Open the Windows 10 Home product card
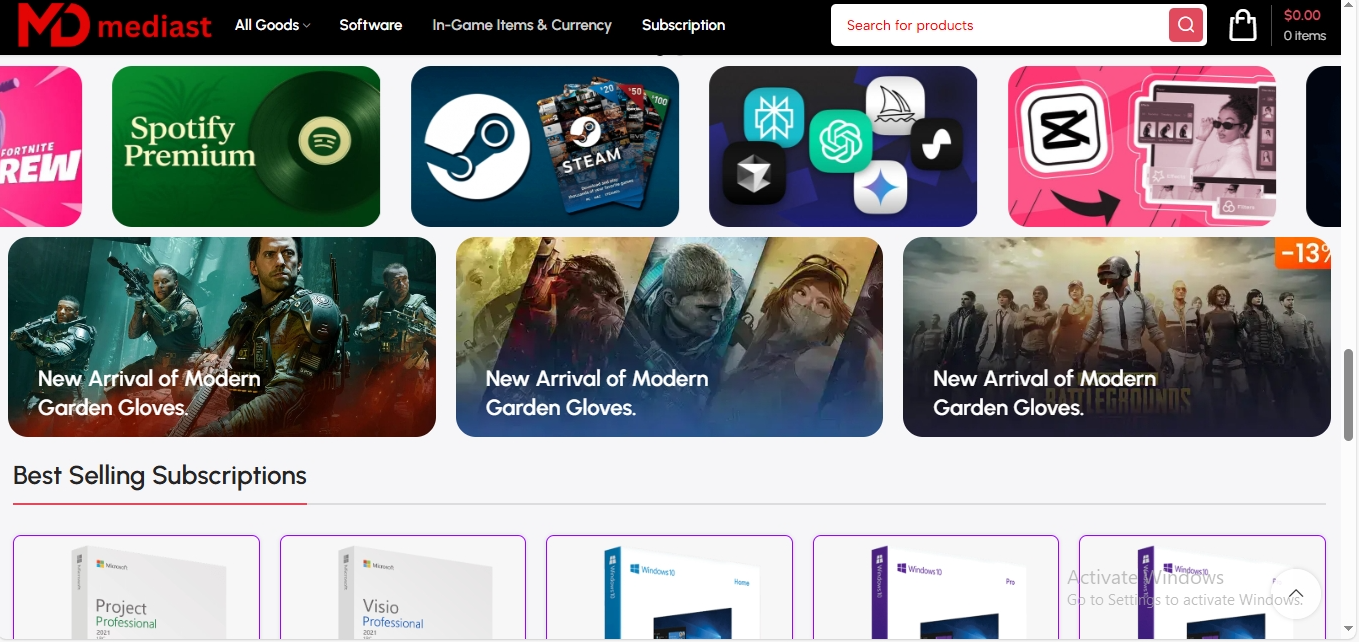1359x642 pixels. coord(669,590)
